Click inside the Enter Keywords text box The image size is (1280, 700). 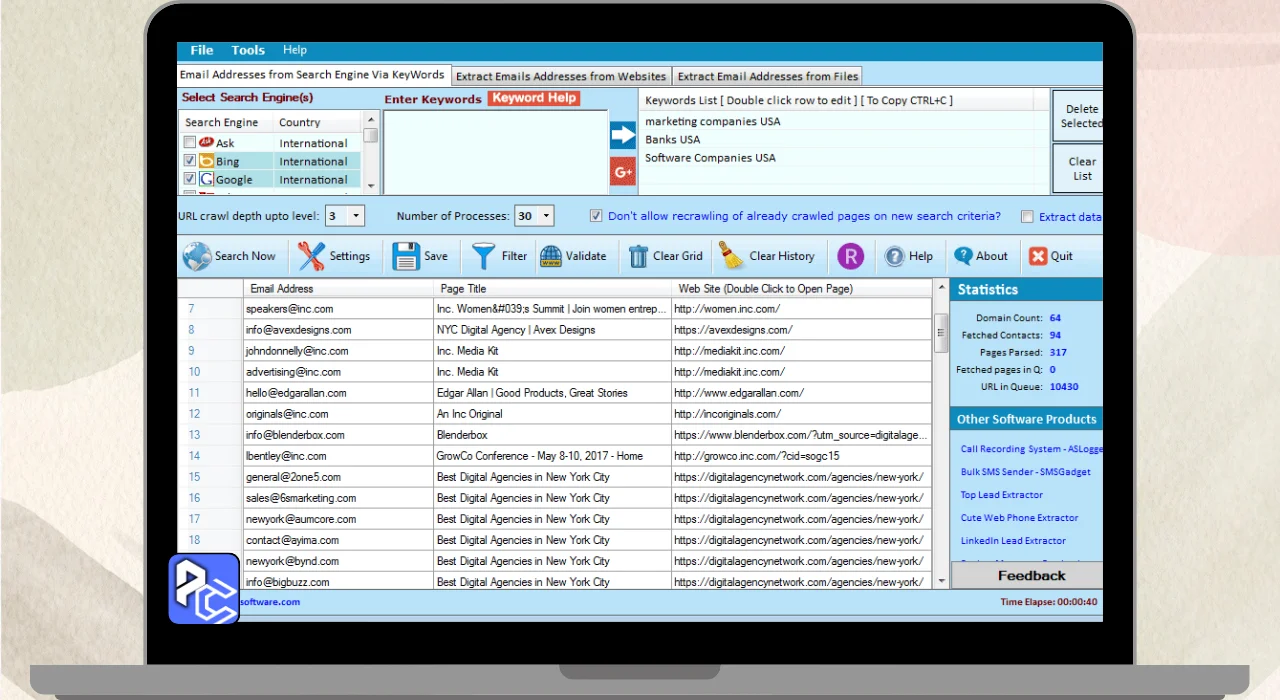495,150
